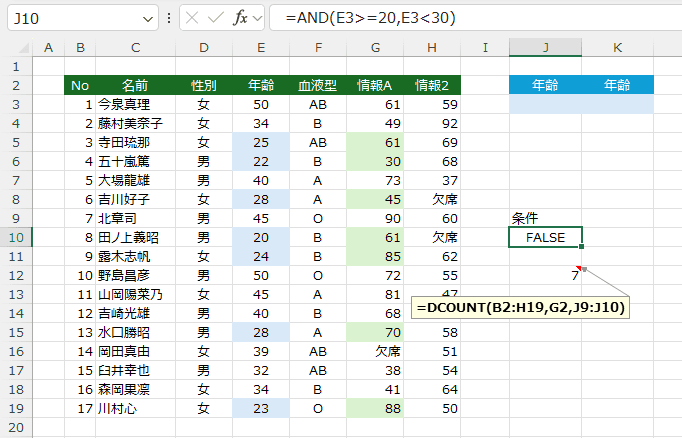
Task: Select column J header
Action: coord(545,48)
